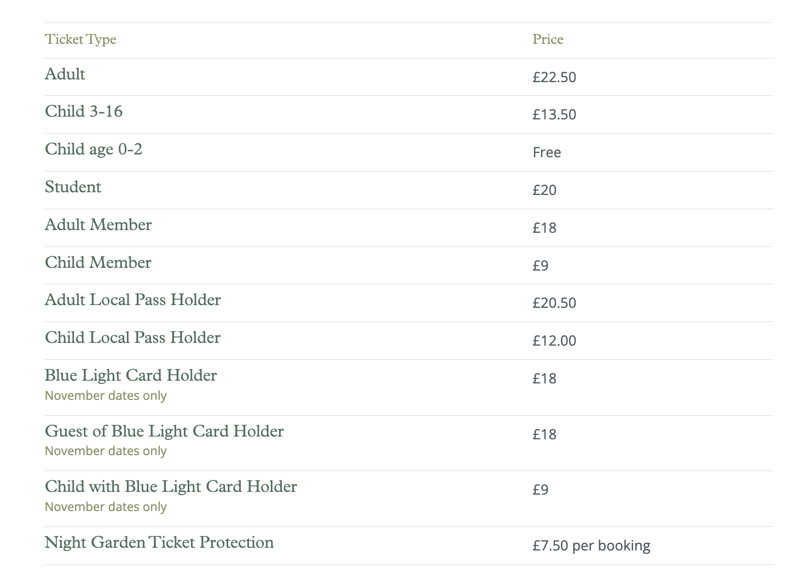
Task: Click the Price column header
Action: pyautogui.click(x=548, y=40)
